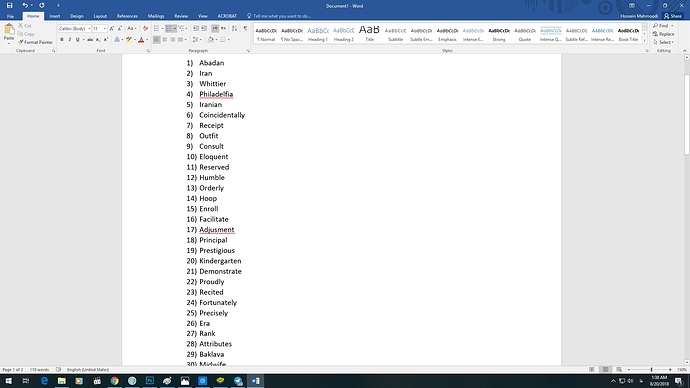Screen dimensions: 690x388
Task: Toggle Italic formatting
Action: pyautogui.click(x=70, y=40)
